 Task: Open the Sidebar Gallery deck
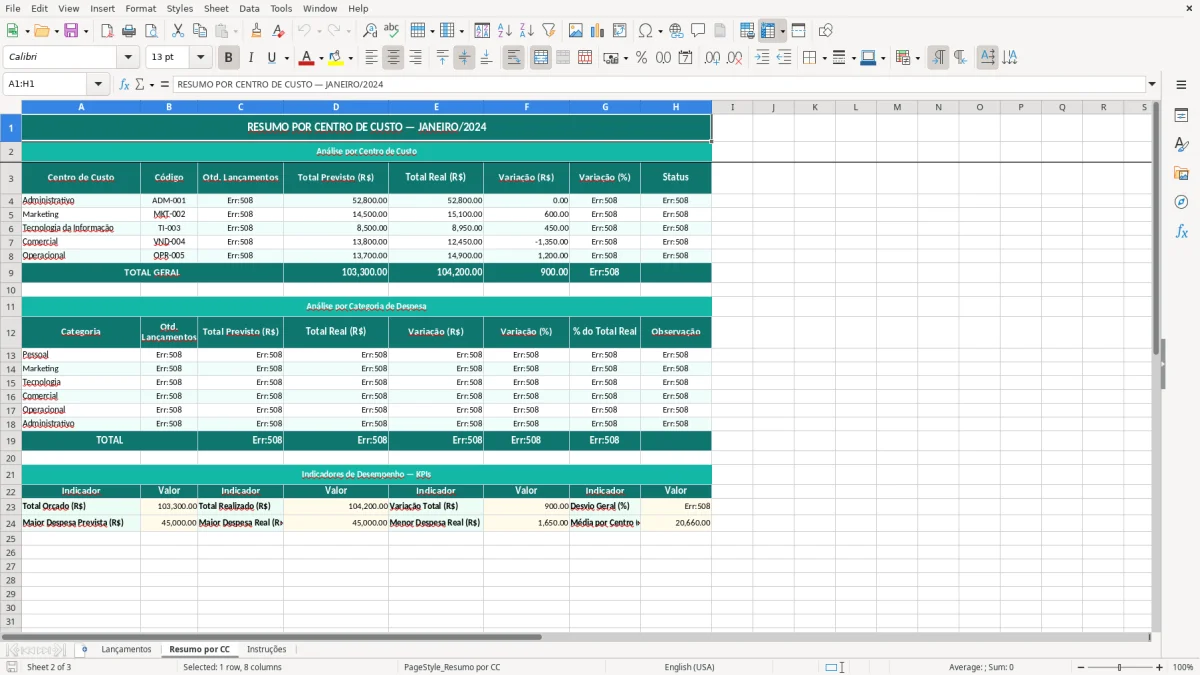[1181, 173]
